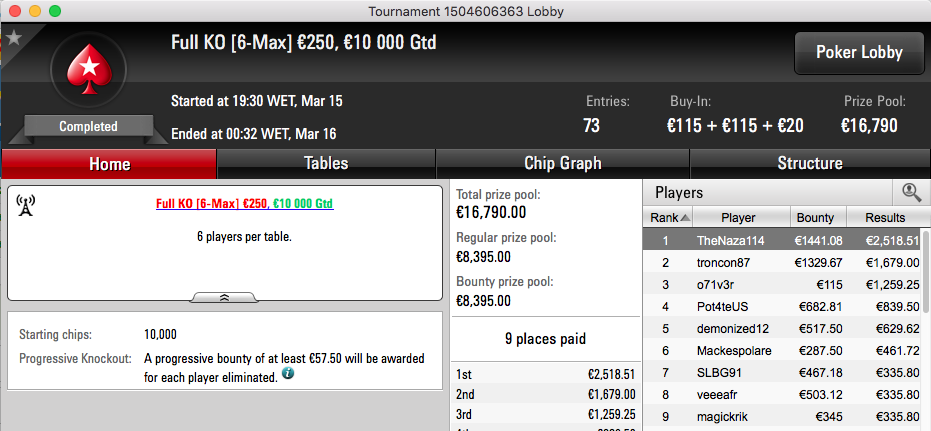931x431 pixels.
Task: Open the Tables tab
Action: 326,163
